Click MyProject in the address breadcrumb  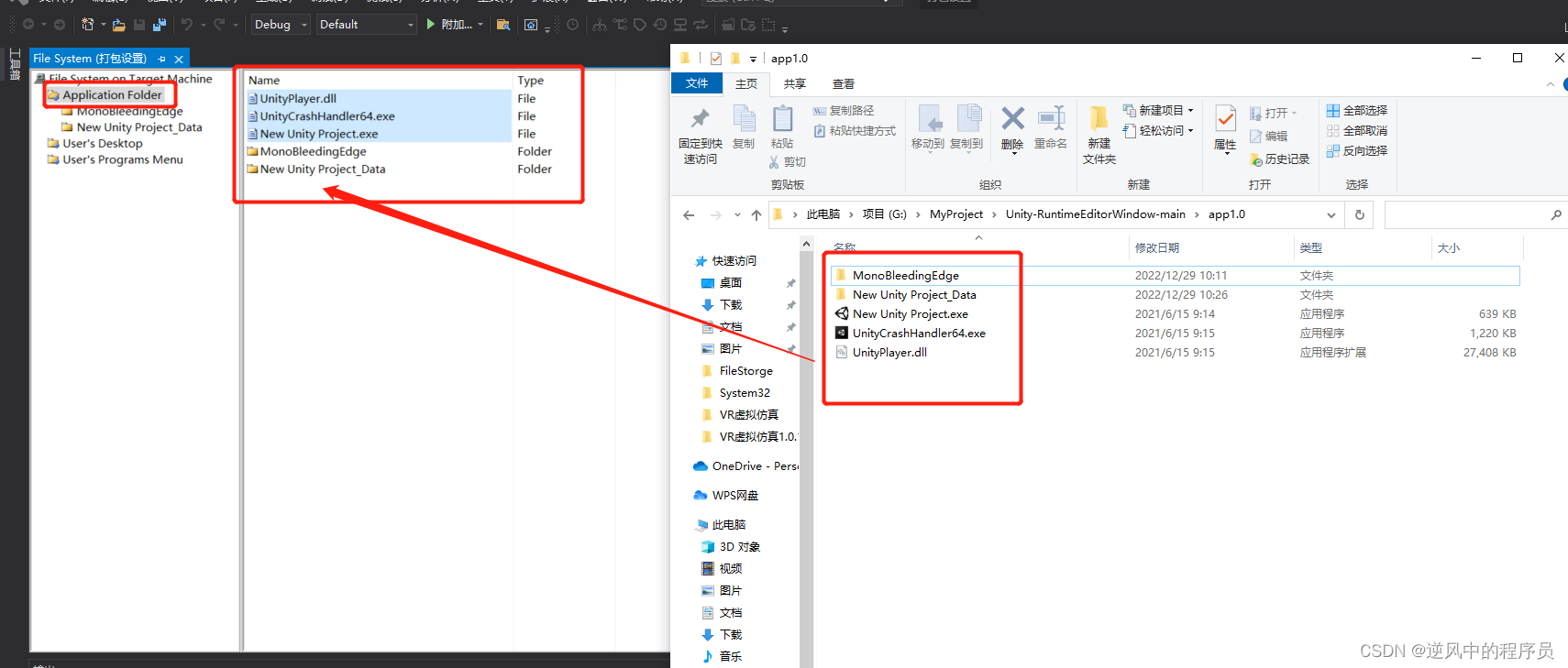tap(956, 214)
